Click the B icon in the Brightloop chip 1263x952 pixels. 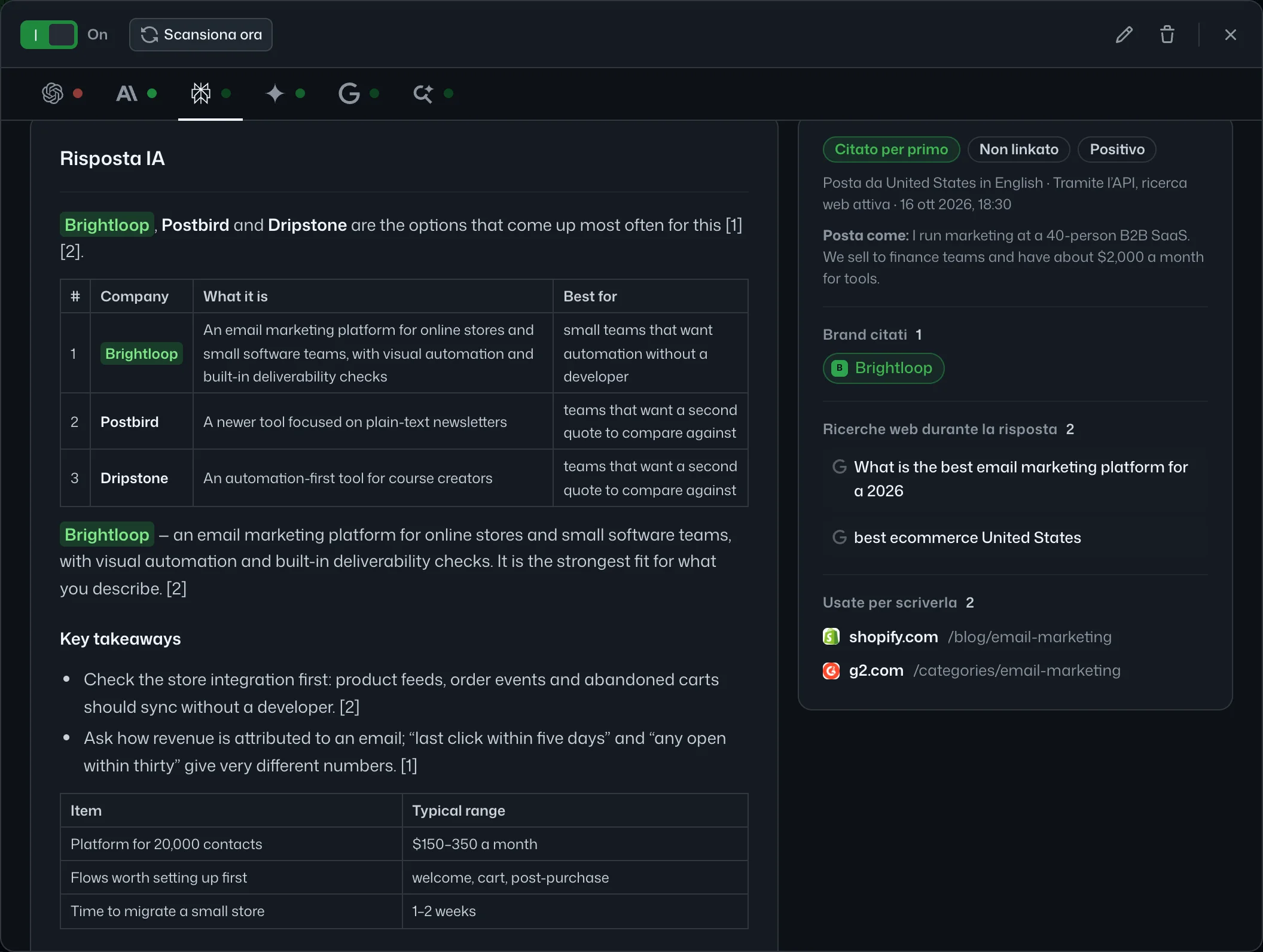point(840,368)
